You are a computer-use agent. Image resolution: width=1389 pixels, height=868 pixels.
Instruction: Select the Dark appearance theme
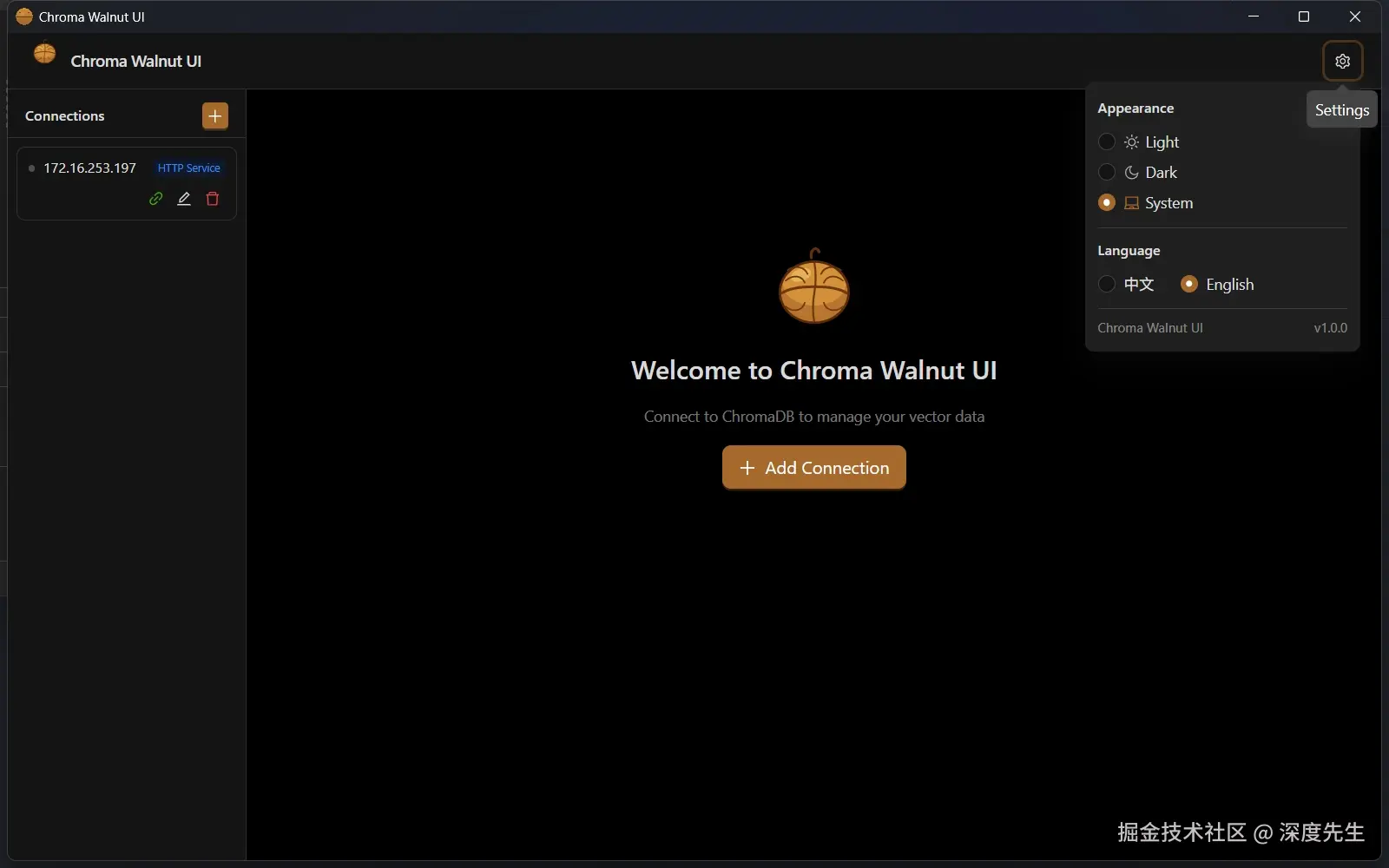point(1107,173)
